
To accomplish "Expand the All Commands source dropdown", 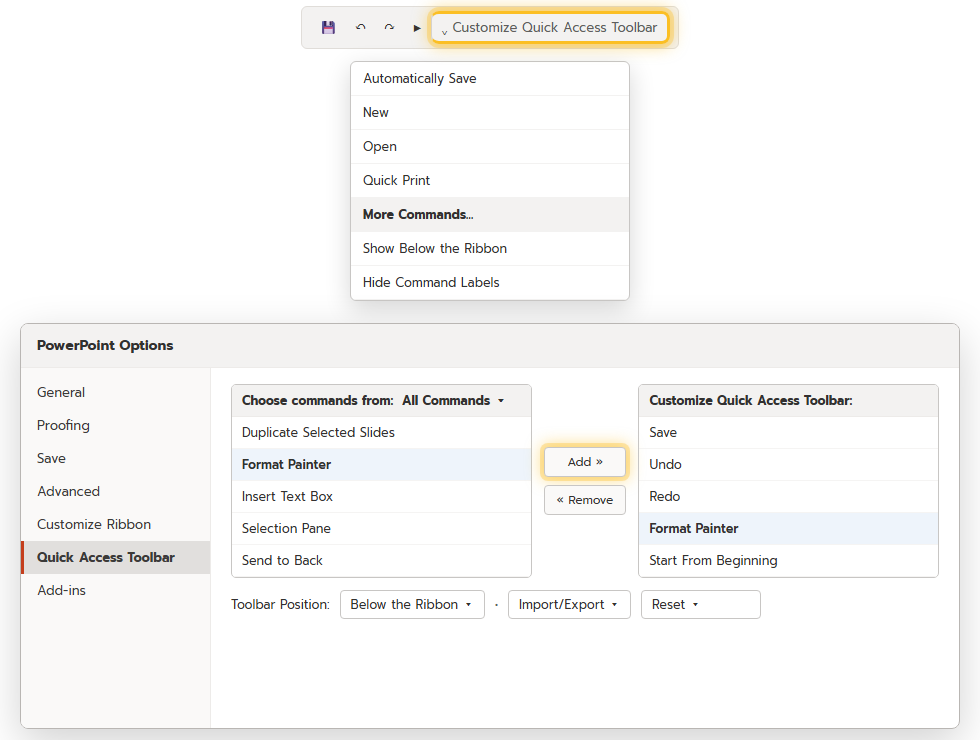I will coord(453,401).
